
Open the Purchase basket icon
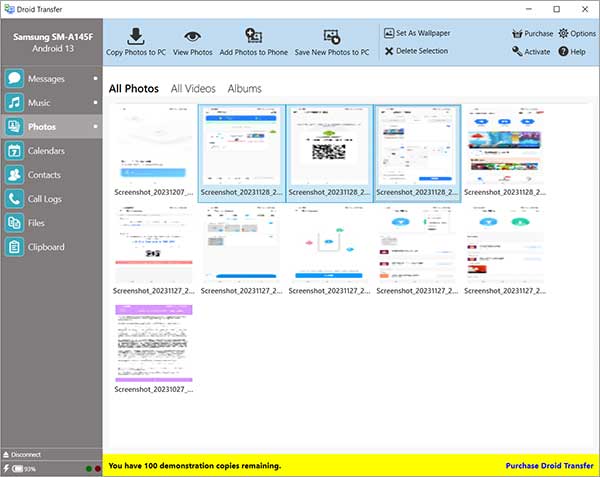(517, 33)
